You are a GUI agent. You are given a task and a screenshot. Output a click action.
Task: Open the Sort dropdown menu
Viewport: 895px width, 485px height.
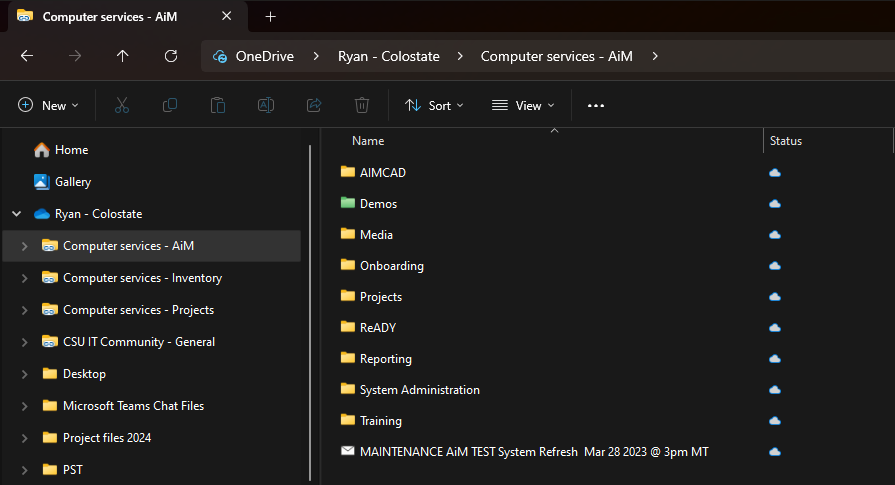tap(434, 106)
